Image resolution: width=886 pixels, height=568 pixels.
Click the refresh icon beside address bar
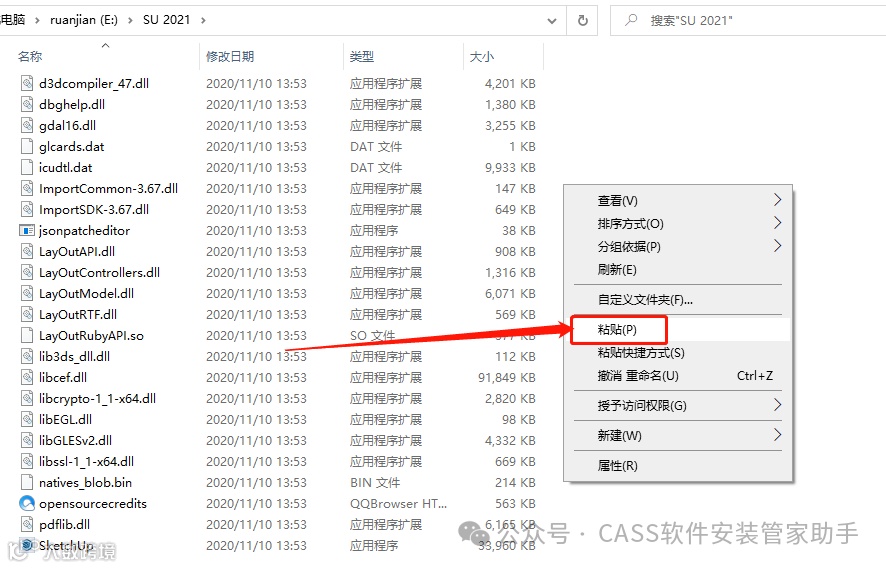583,20
